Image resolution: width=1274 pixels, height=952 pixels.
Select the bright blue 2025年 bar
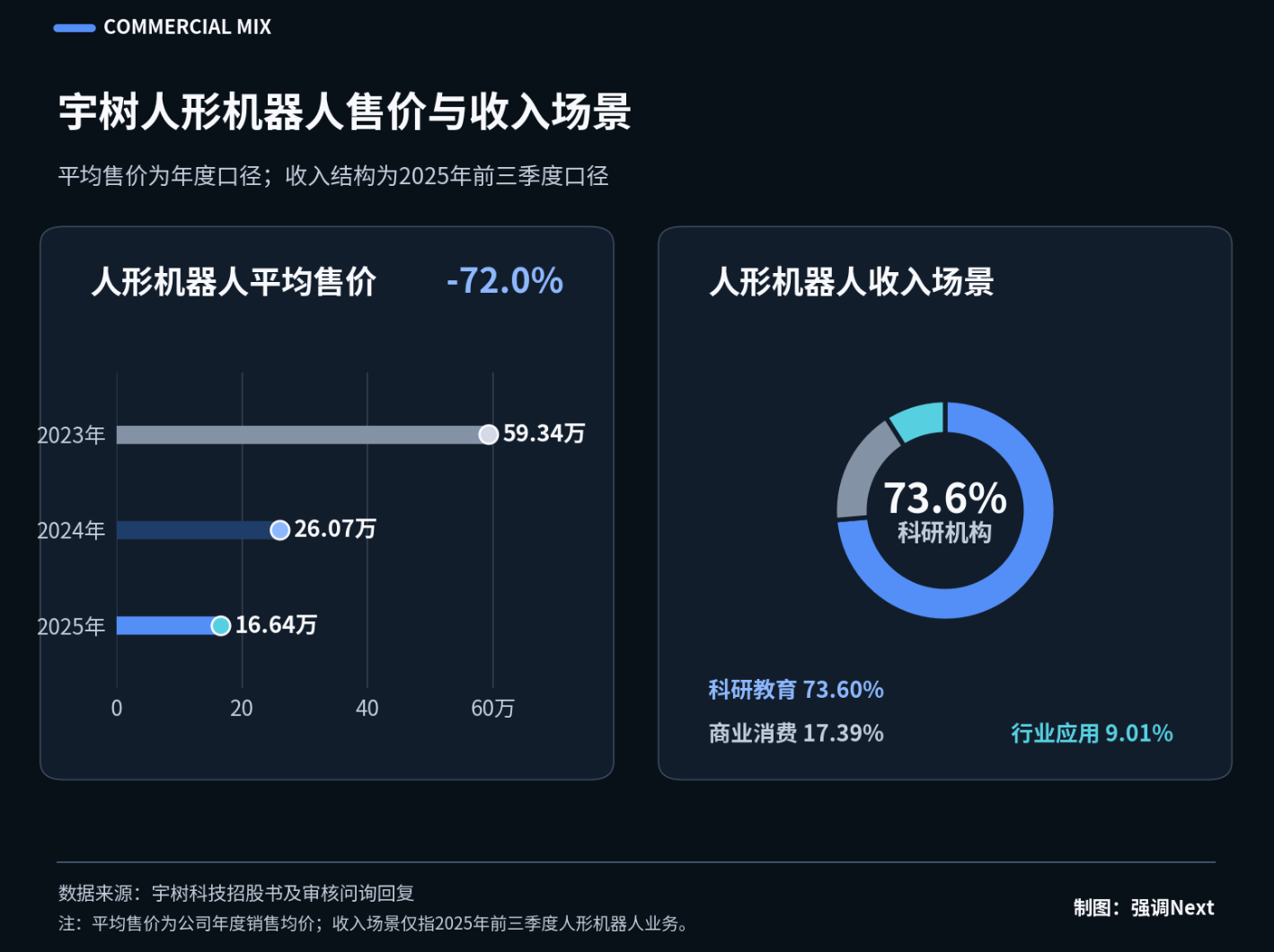(168, 625)
